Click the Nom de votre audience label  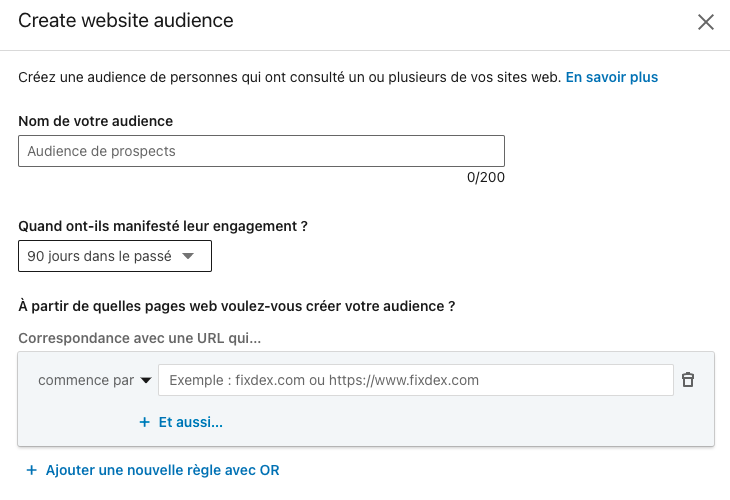tap(95, 121)
